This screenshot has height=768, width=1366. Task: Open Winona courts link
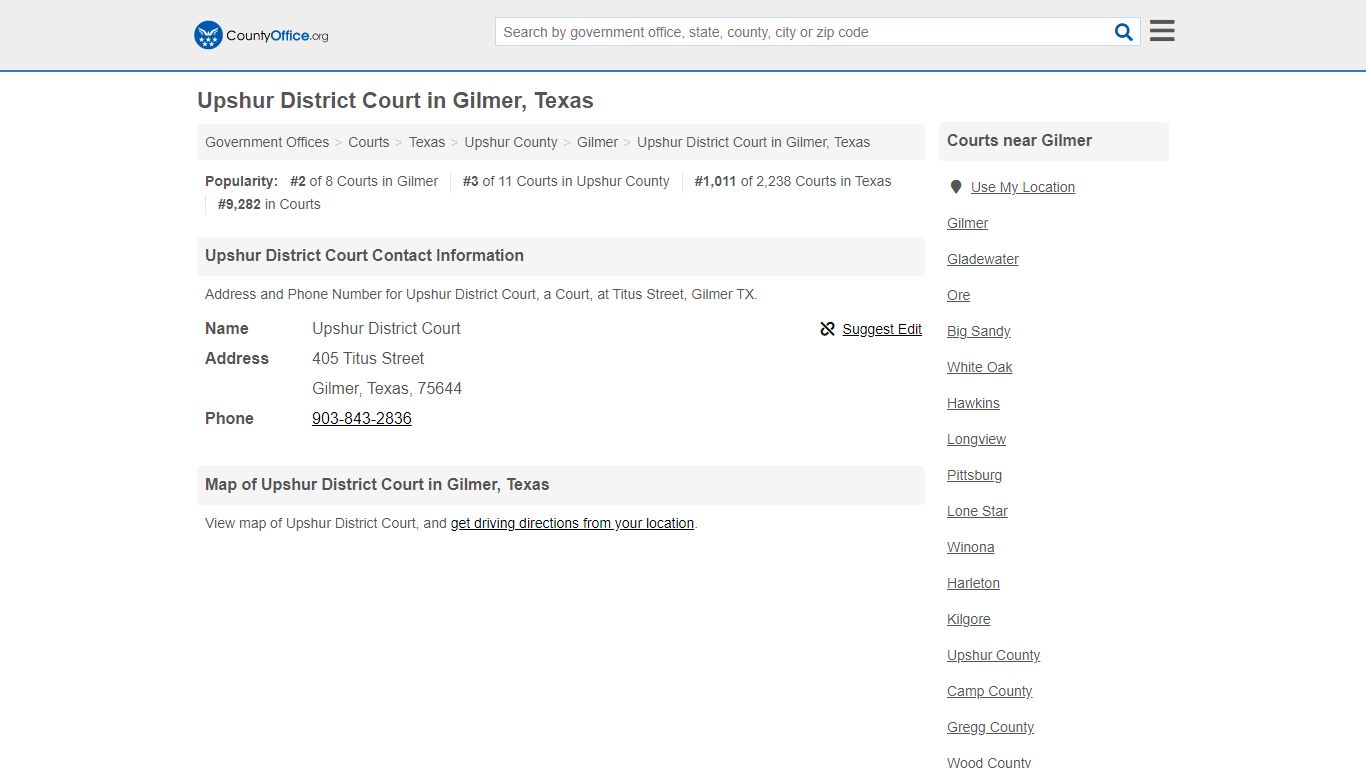coord(971,547)
